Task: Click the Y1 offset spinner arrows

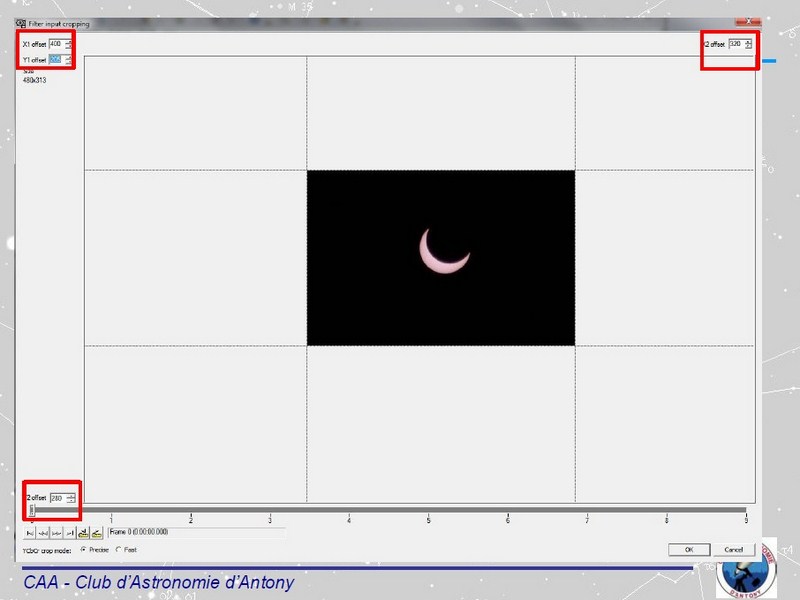Action: coord(69,60)
